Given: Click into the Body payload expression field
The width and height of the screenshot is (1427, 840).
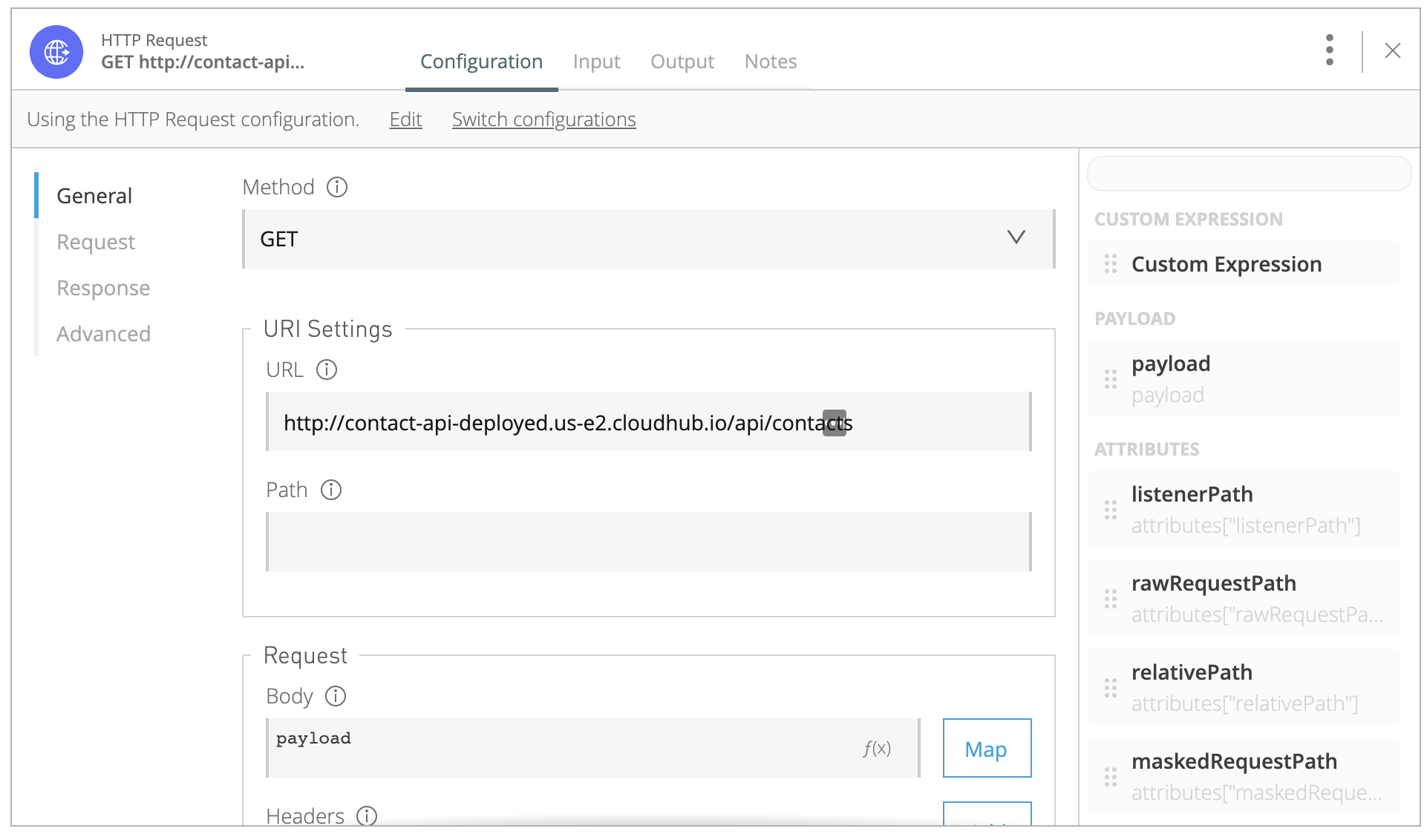Looking at the screenshot, I should [x=592, y=748].
